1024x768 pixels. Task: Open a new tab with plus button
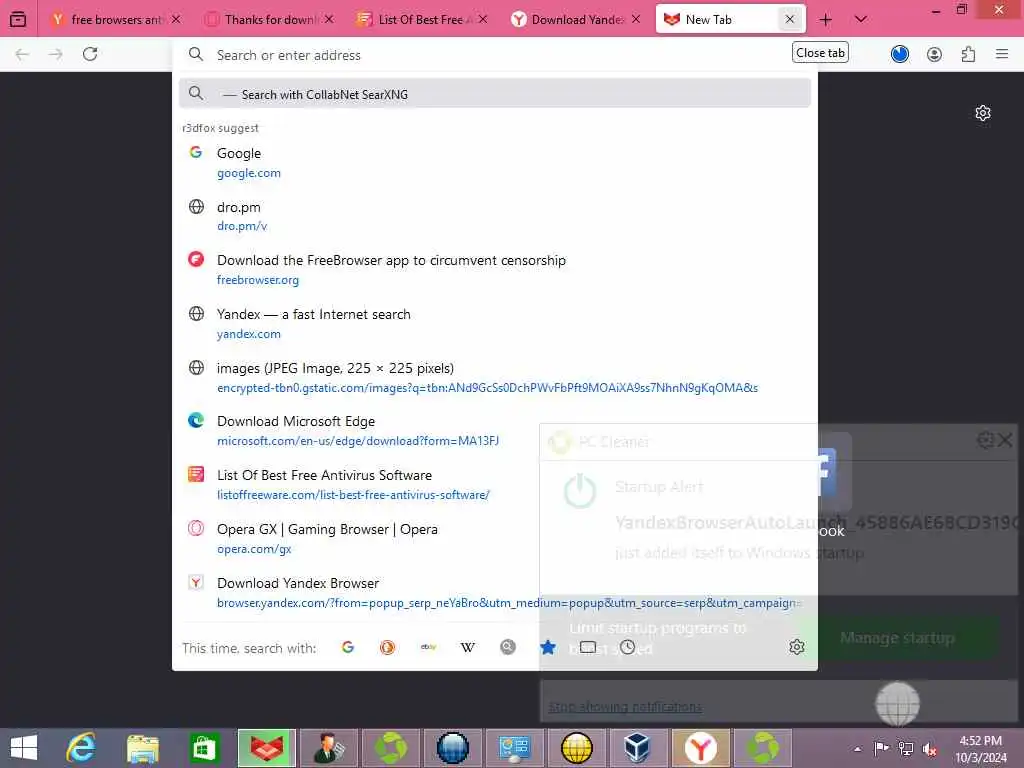(825, 20)
